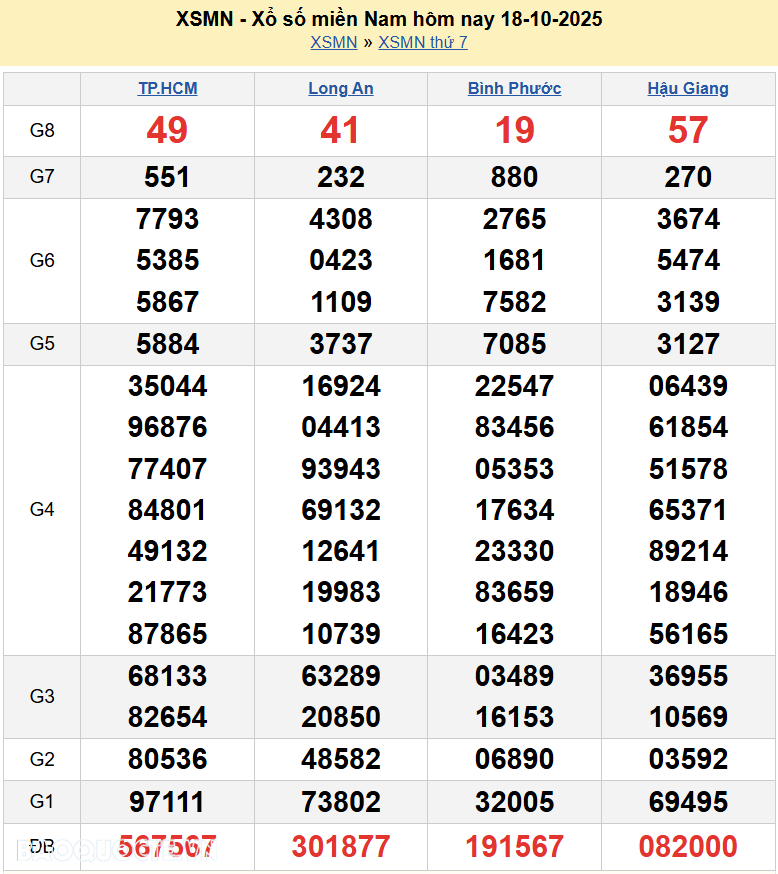Open the 'XSMN thứ 7' link

coord(422,42)
